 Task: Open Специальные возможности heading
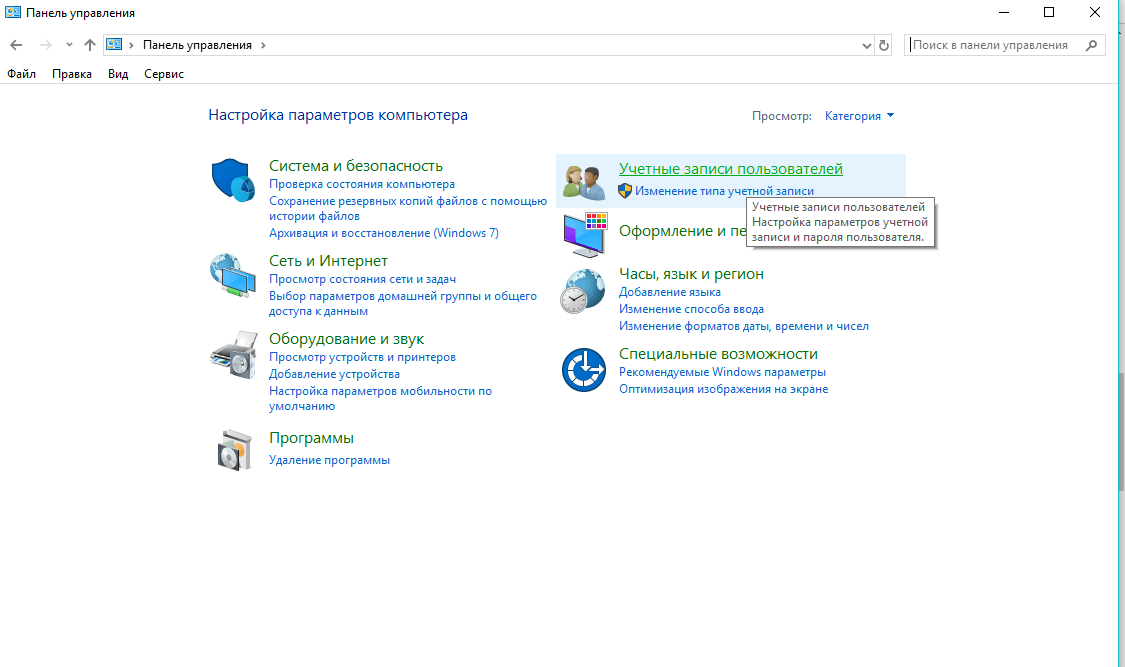click(x=718, y=354)
